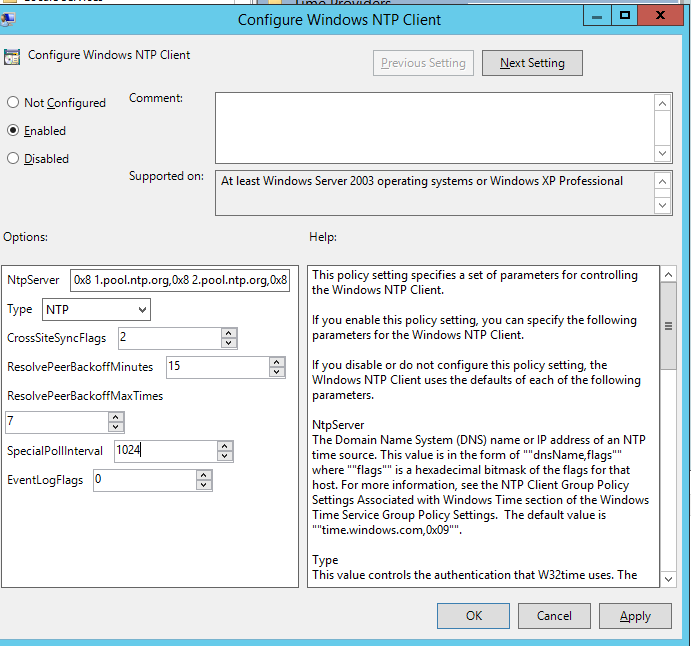The height and width of the screenshot is (646, 691).
Task: Increase EventLogFlags with the up arrow
Action: click(204, 475)
